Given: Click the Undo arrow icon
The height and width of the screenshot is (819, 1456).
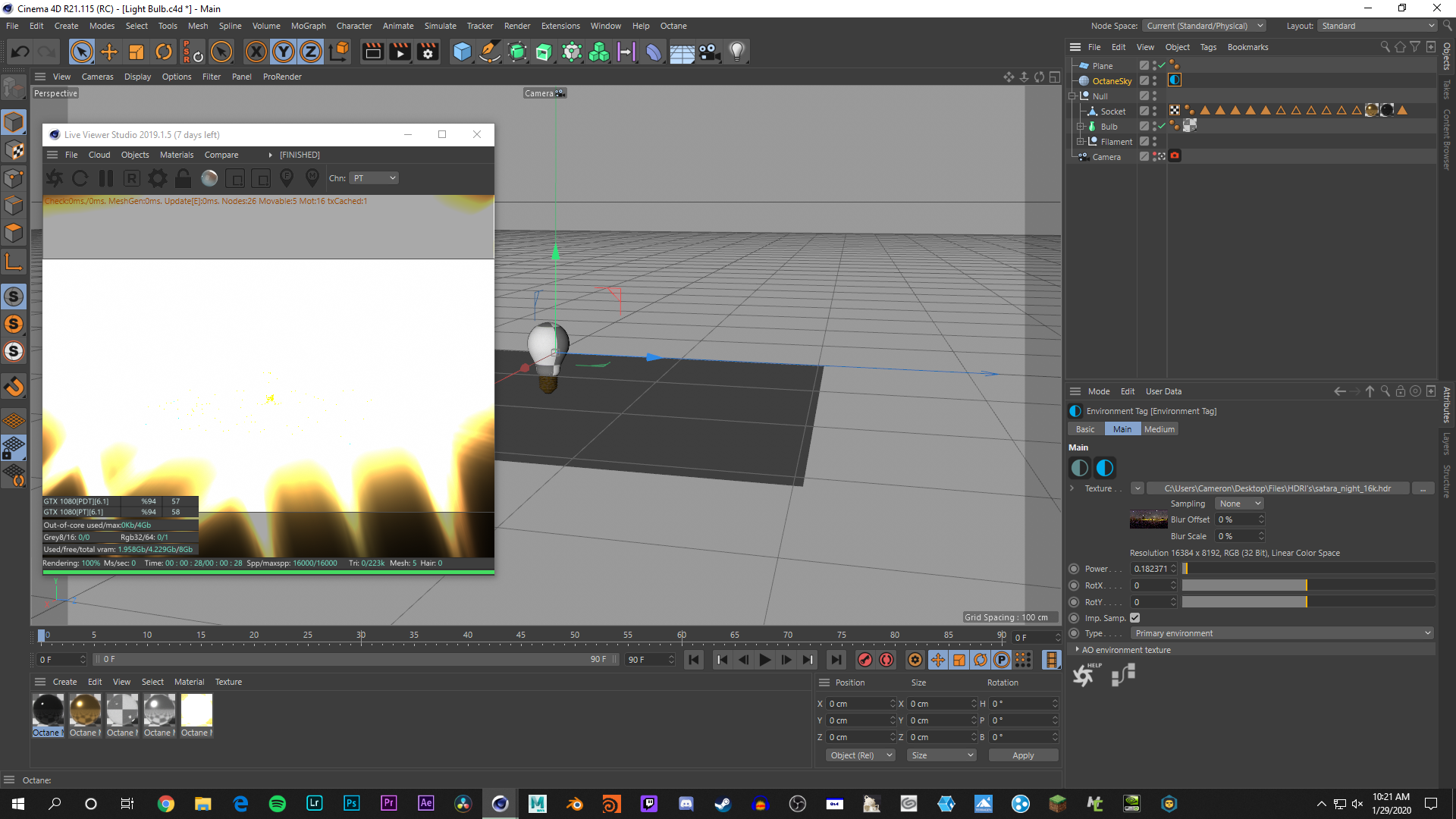Looking at the screenshot, I should [20, 52].
